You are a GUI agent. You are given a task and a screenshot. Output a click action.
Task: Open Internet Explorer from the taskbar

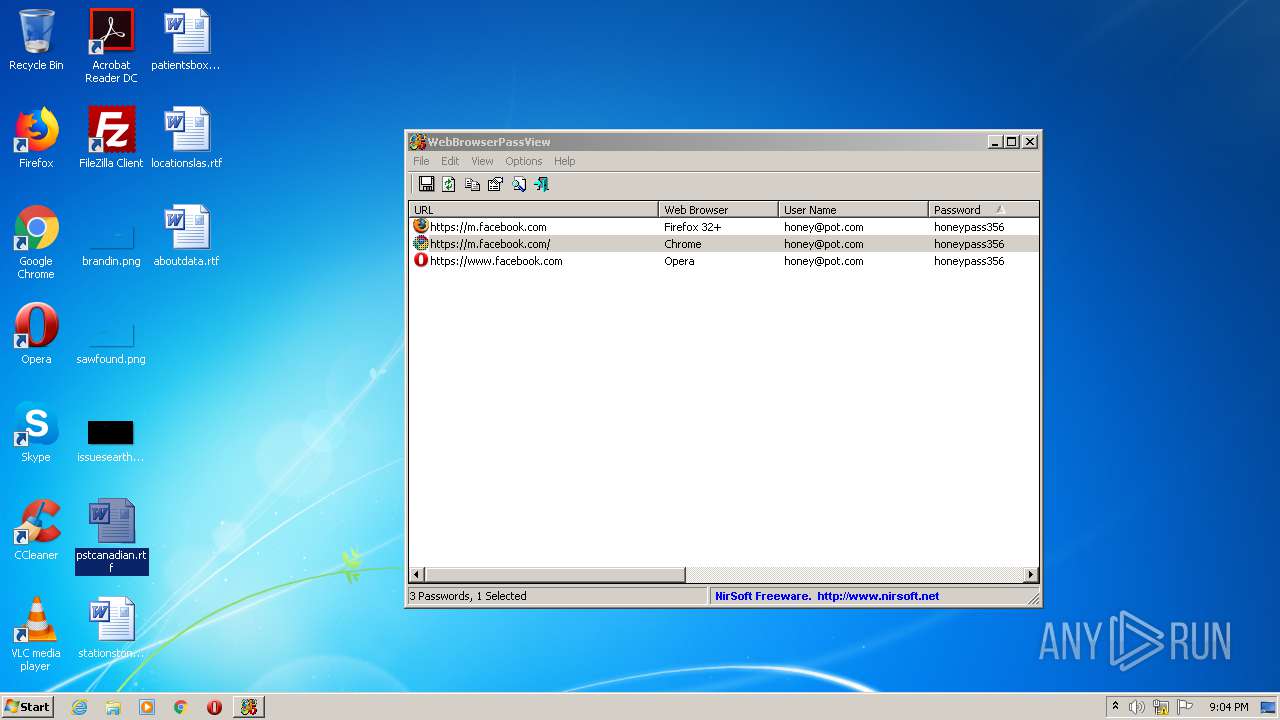79,707
